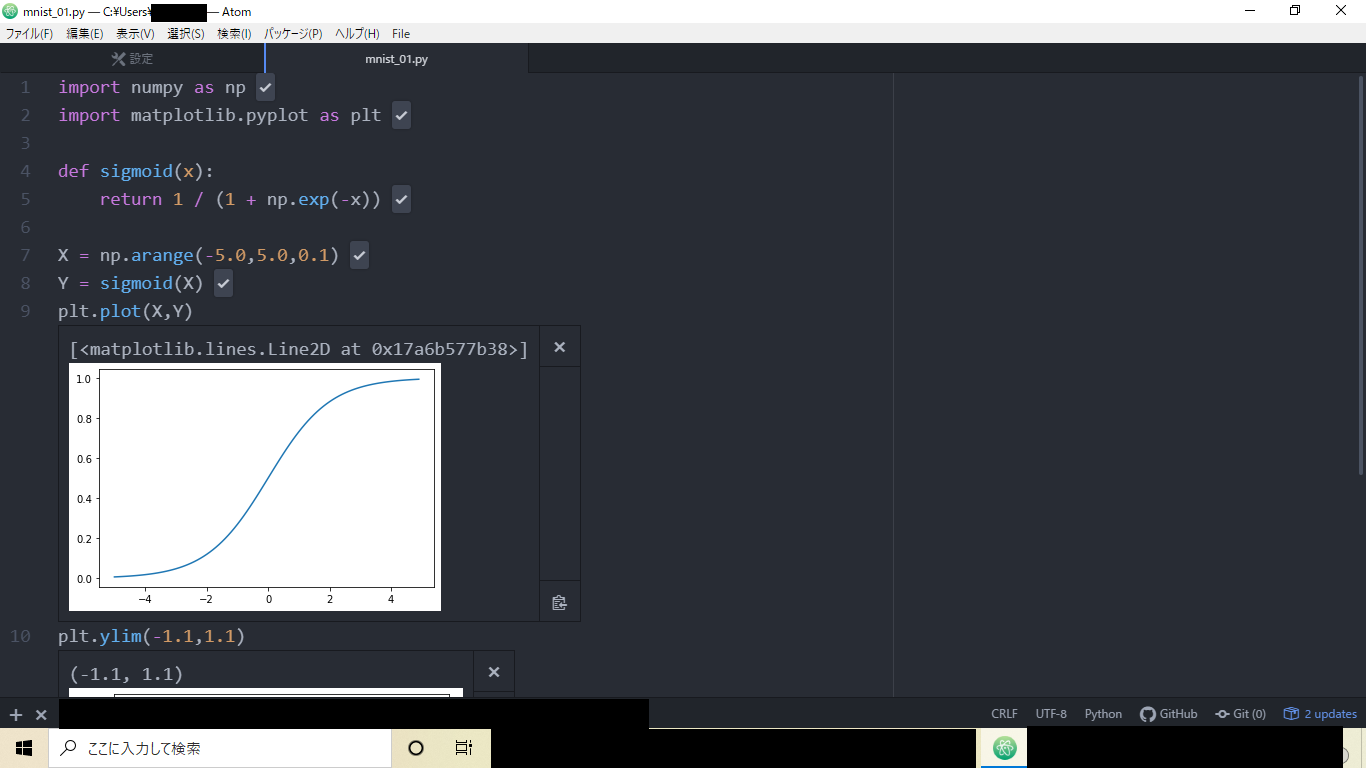This screenshot has width=1366, height=768.
Task: Open the CRLF line-ending selector
Action: coord(1004,713)
